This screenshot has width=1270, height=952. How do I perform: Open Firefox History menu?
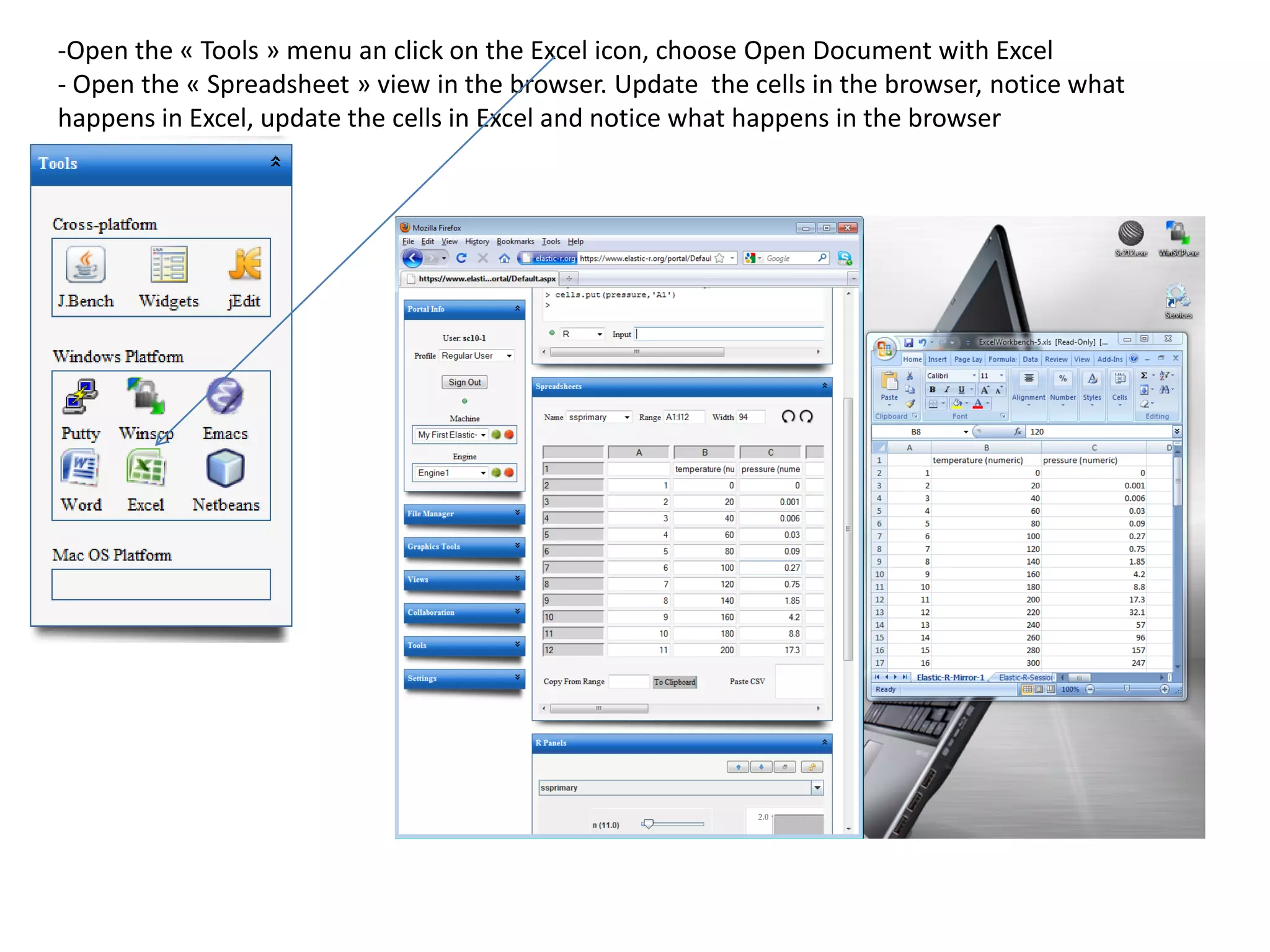477,242
